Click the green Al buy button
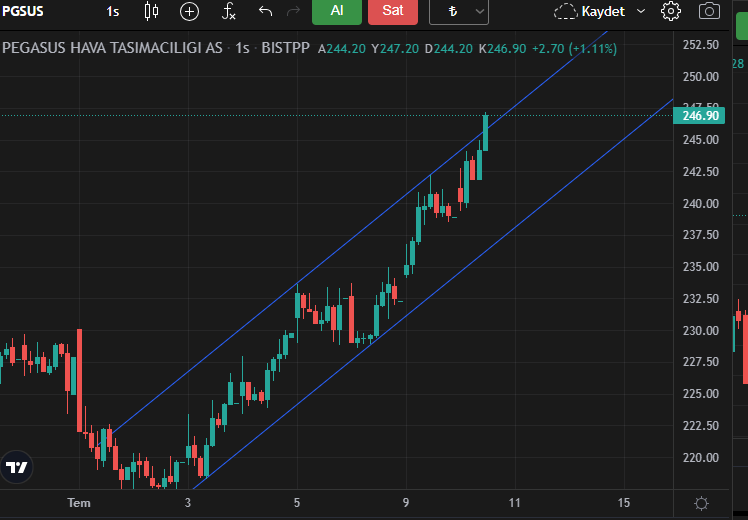Image resolution: width=748 pixels, height=520 pixels. pos(337,11)
